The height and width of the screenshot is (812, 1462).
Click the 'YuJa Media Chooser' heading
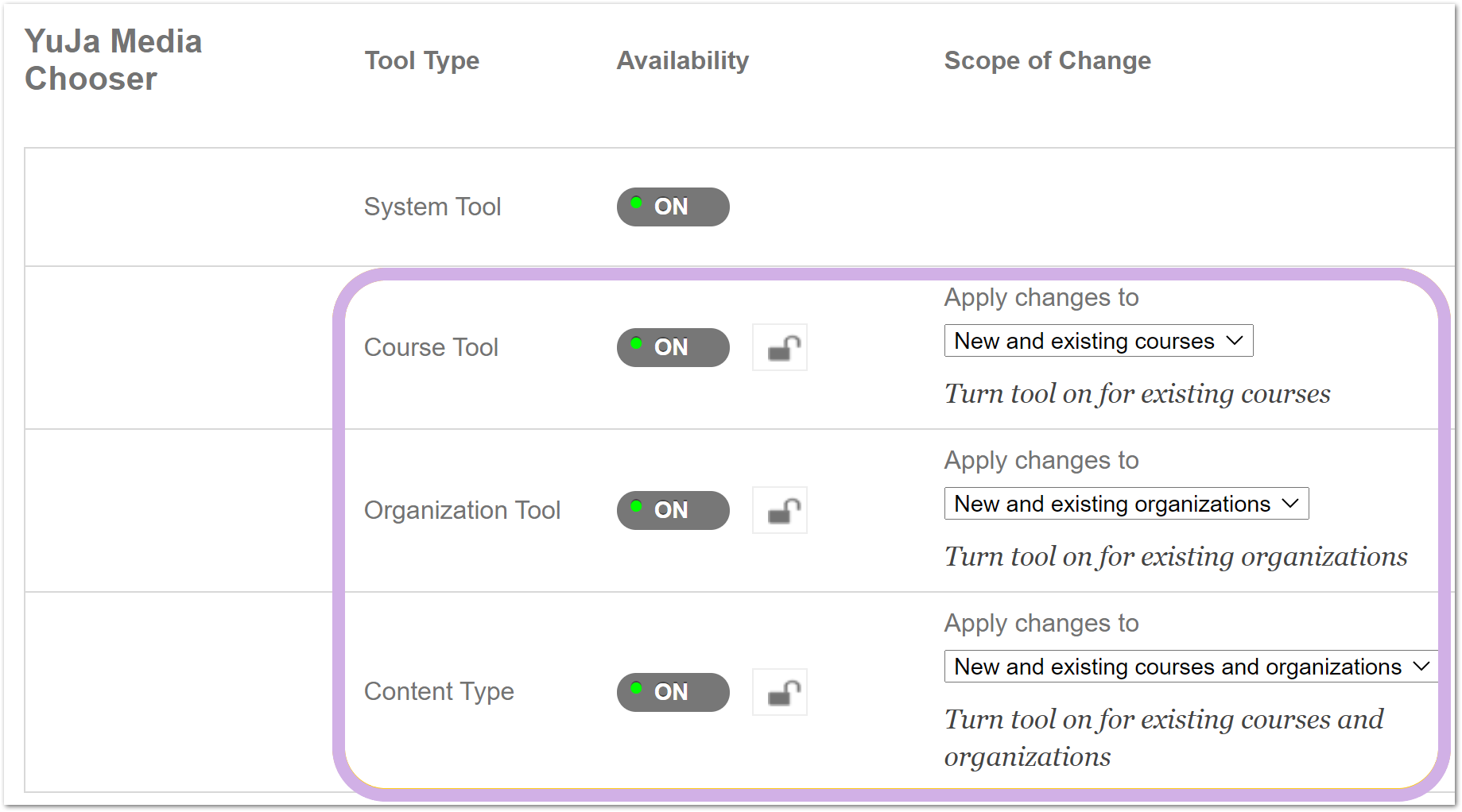point(114,60)
